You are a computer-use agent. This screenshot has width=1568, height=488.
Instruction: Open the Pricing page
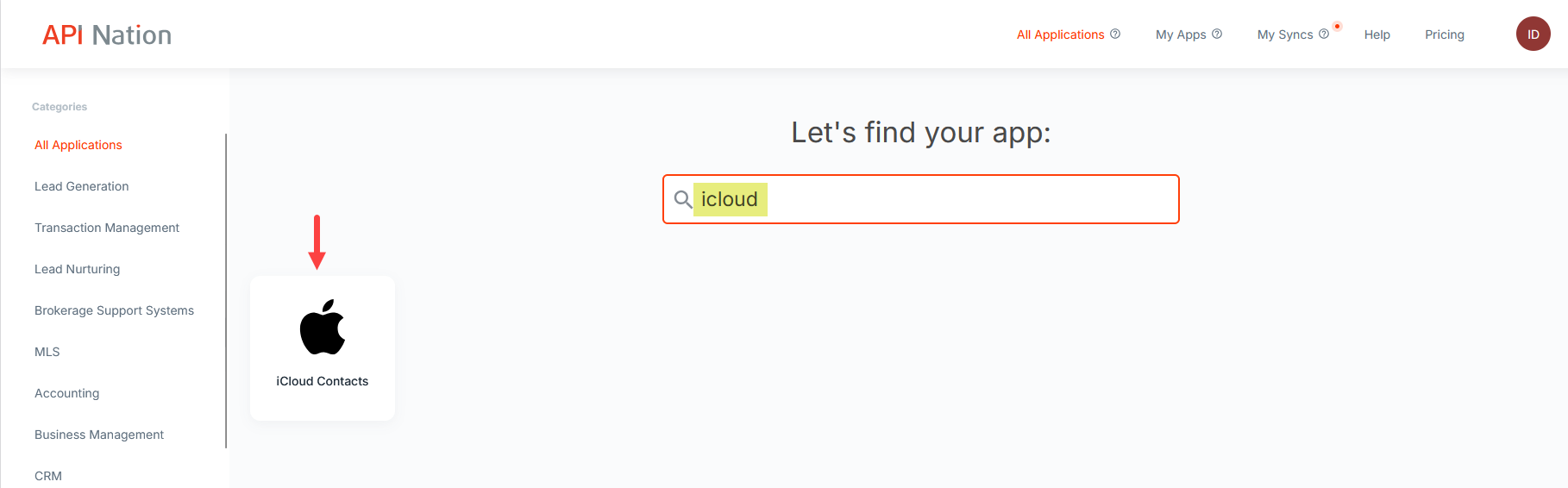[x=1445, y=34]
